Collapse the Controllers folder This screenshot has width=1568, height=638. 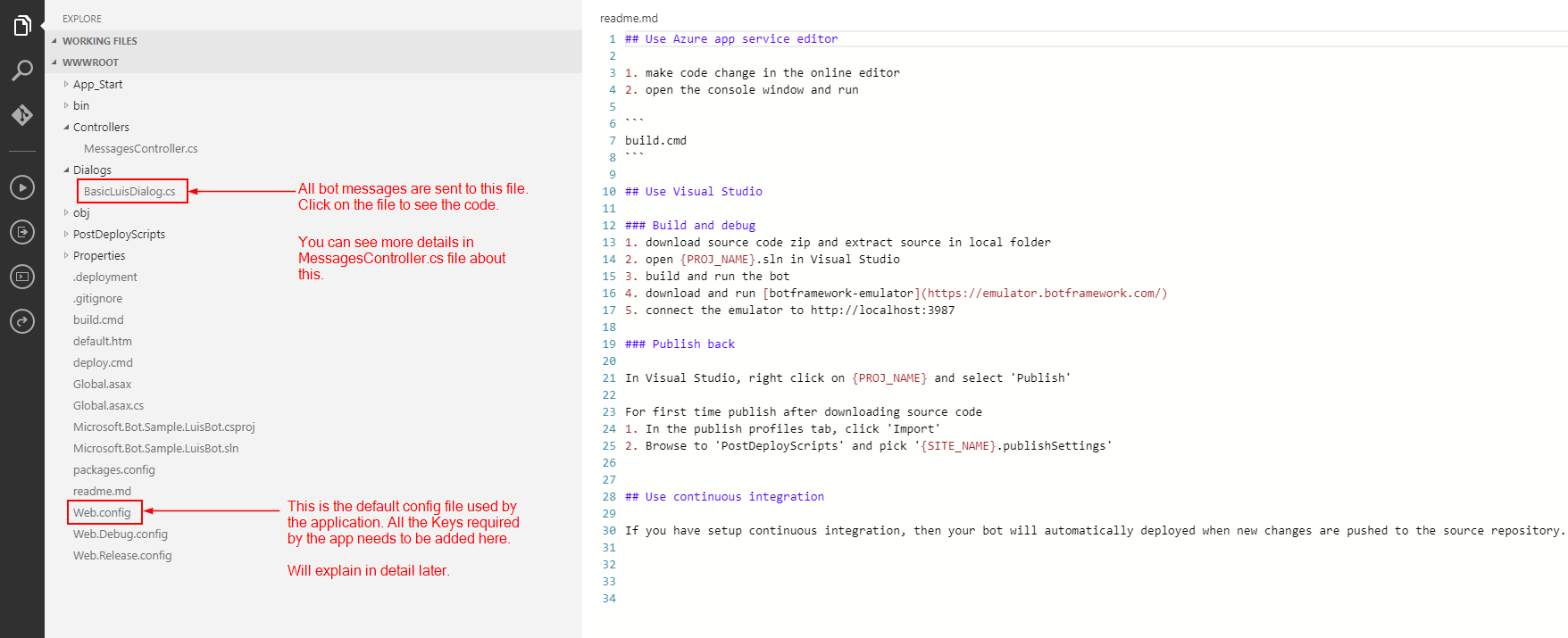pos(101,127)
